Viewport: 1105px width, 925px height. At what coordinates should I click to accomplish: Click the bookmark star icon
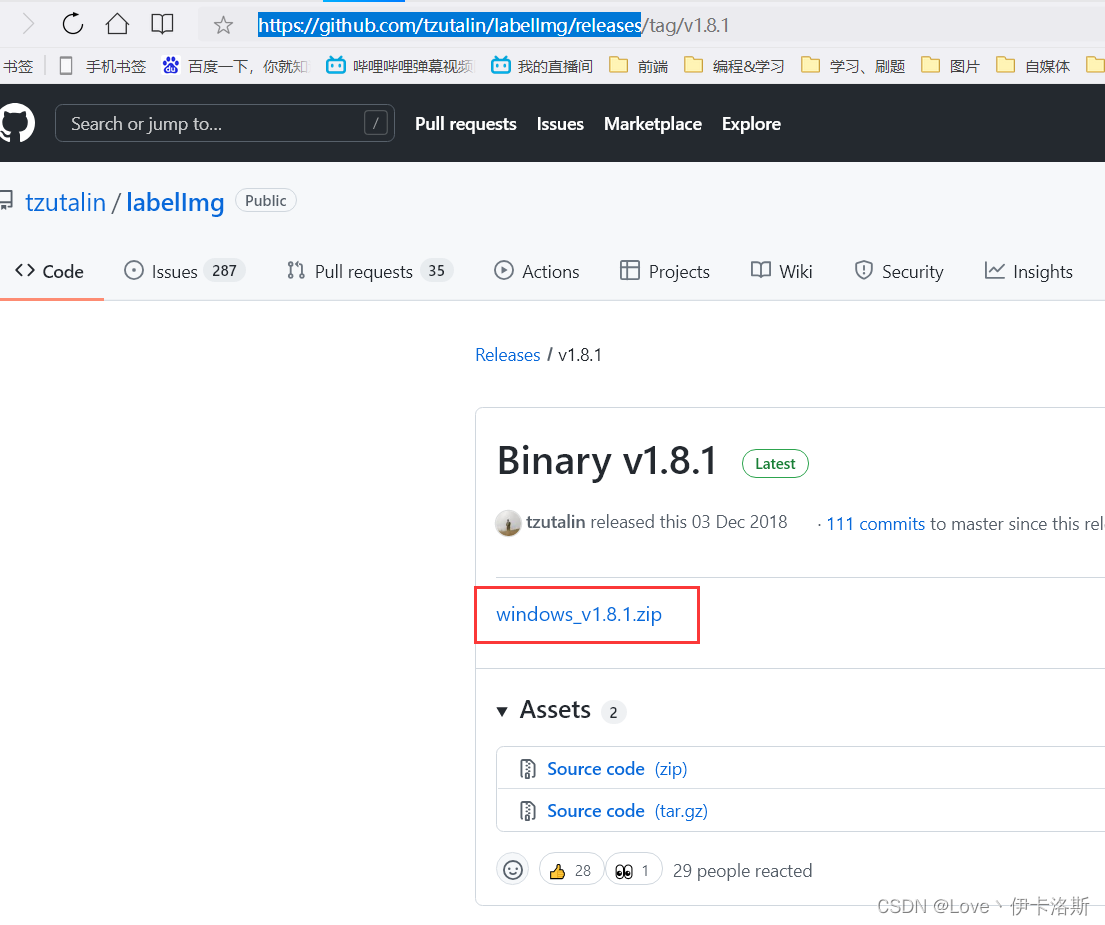[x=223, y=25]
